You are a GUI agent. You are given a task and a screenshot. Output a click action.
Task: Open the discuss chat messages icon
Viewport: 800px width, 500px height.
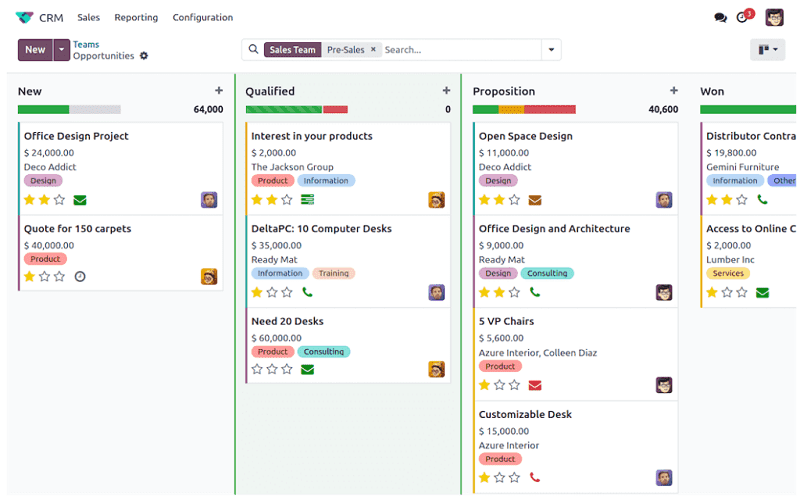720,18
